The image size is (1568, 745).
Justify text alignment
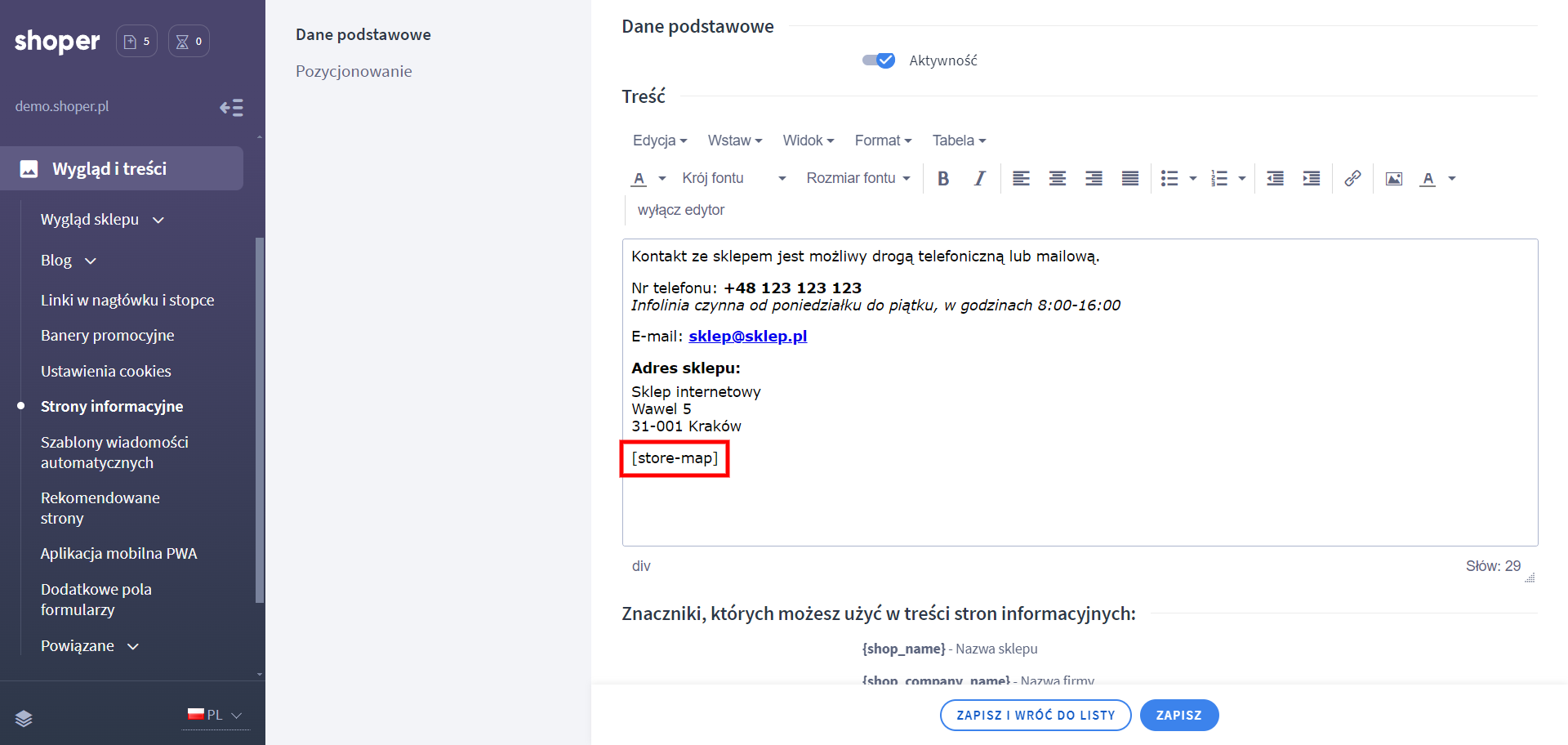tap(1129, 179)
